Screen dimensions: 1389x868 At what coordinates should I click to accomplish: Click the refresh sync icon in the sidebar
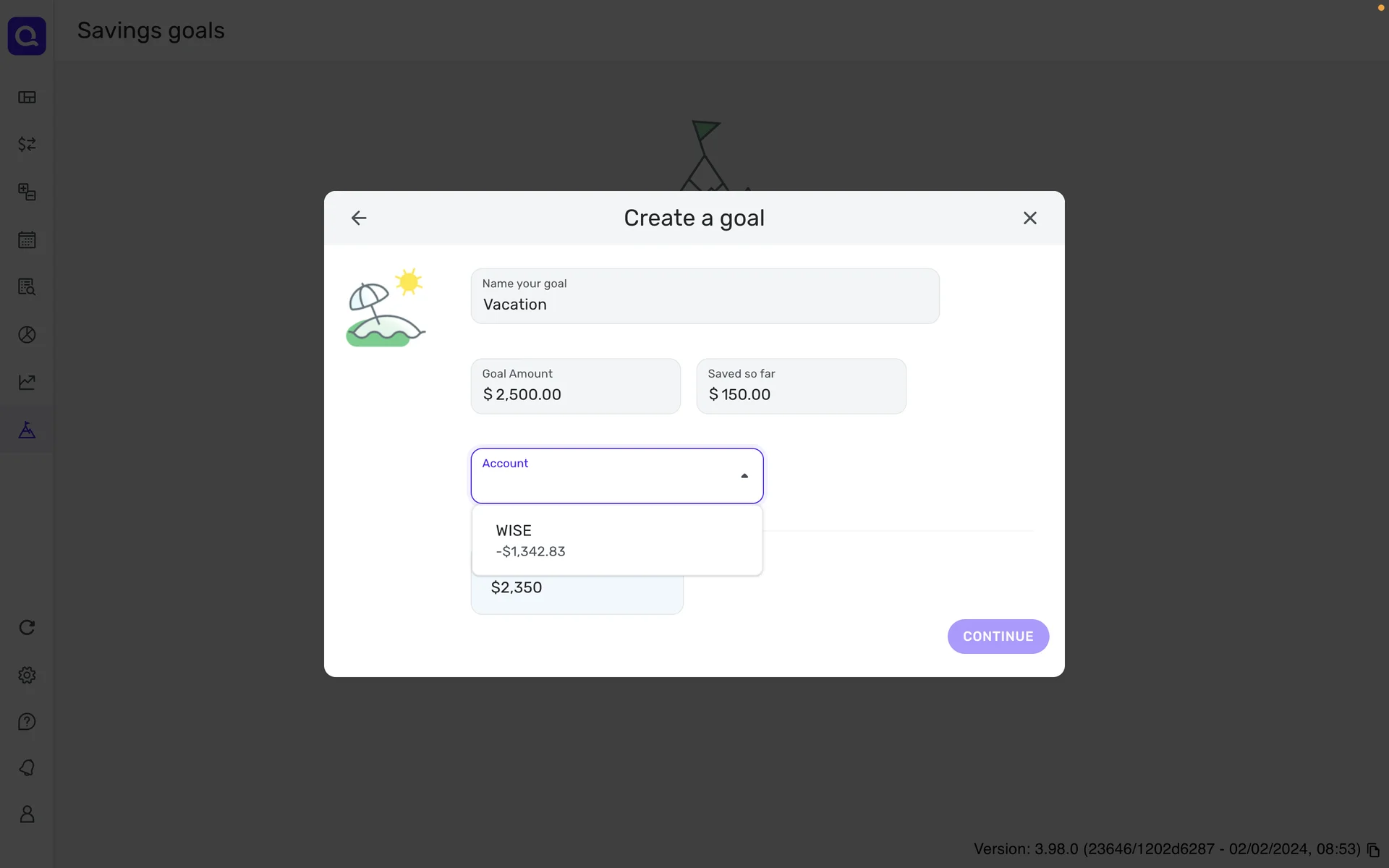pyautogui.click(x=27, y=627)
